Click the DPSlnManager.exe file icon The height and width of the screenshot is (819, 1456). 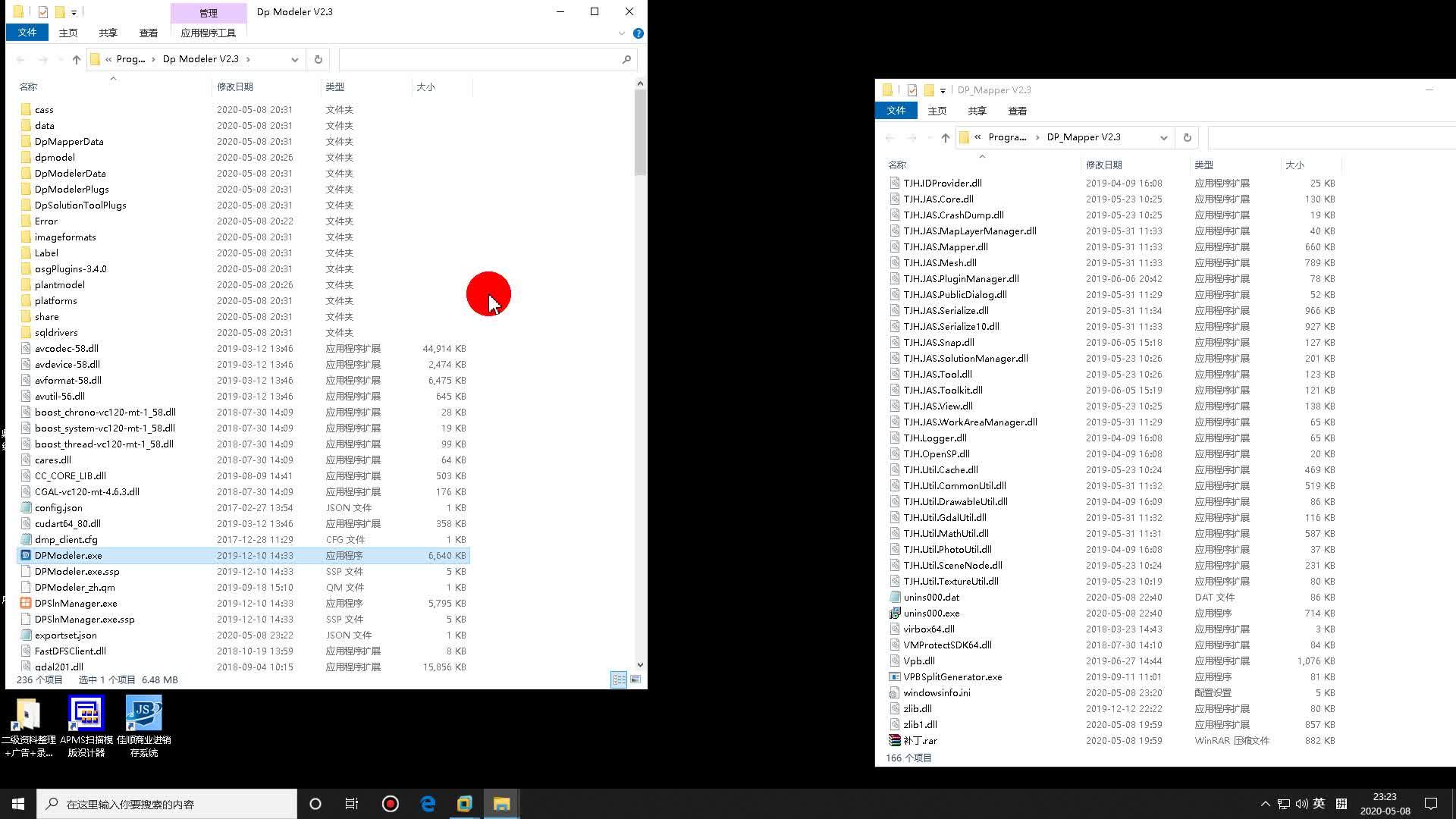coord(26,604)
